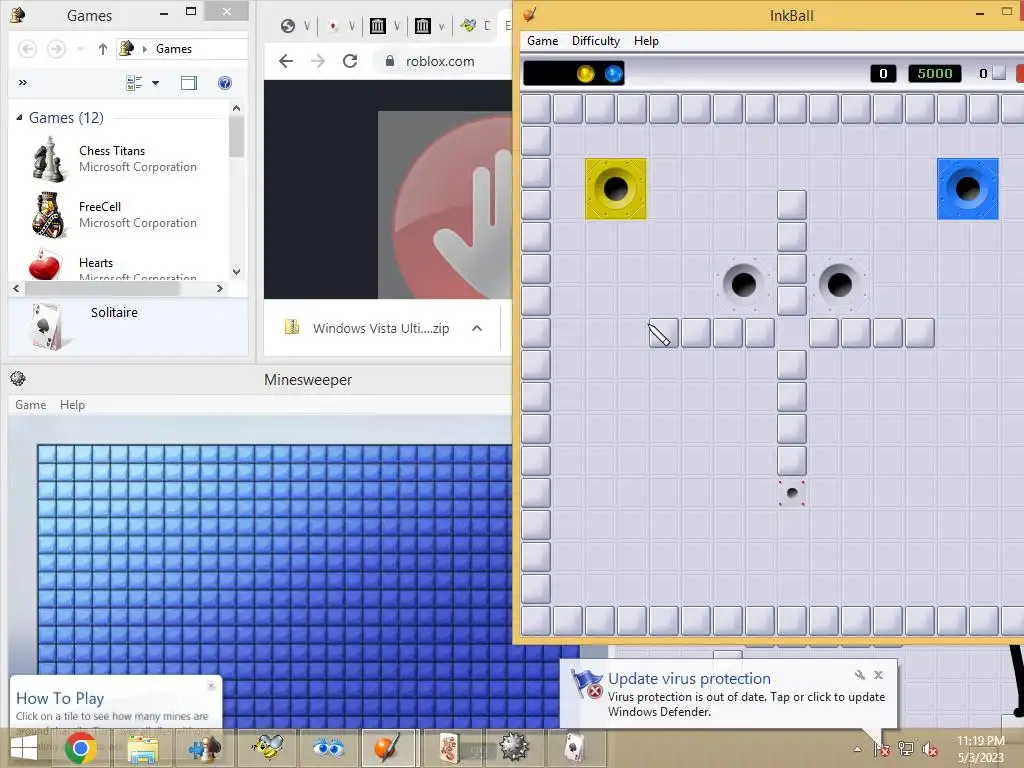The image size is (1024, 768).
Task: Show hidden system tray icons
Action: click(857, 749)
